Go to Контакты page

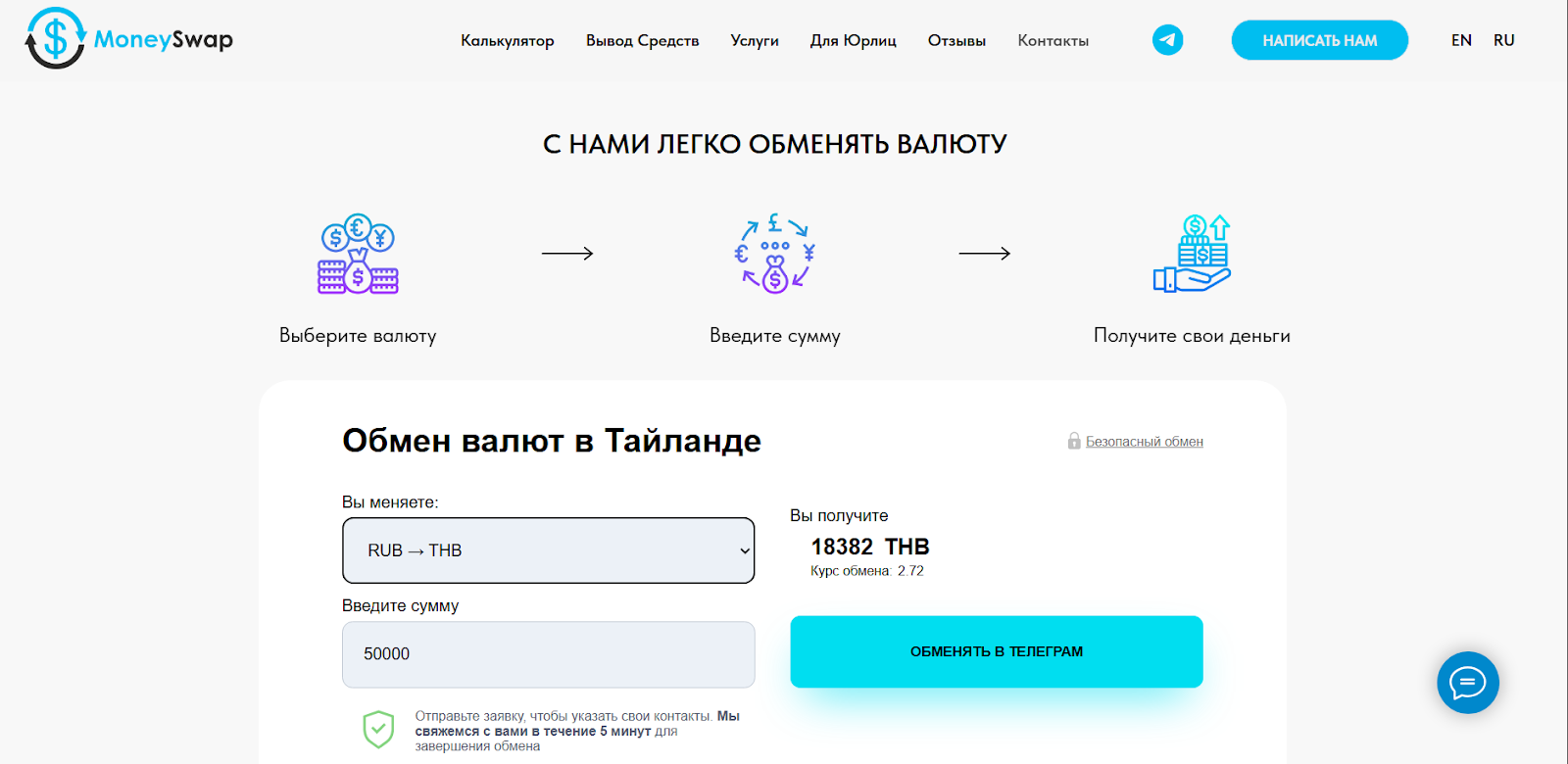pos(1053,41)
